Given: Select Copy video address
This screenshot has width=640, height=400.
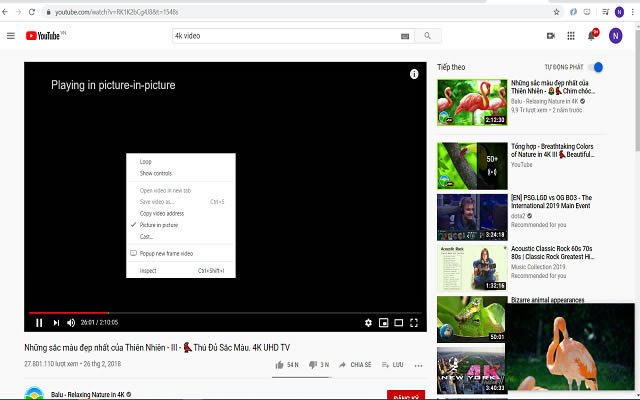Looking at the screenshot, I should pos(161,213).
